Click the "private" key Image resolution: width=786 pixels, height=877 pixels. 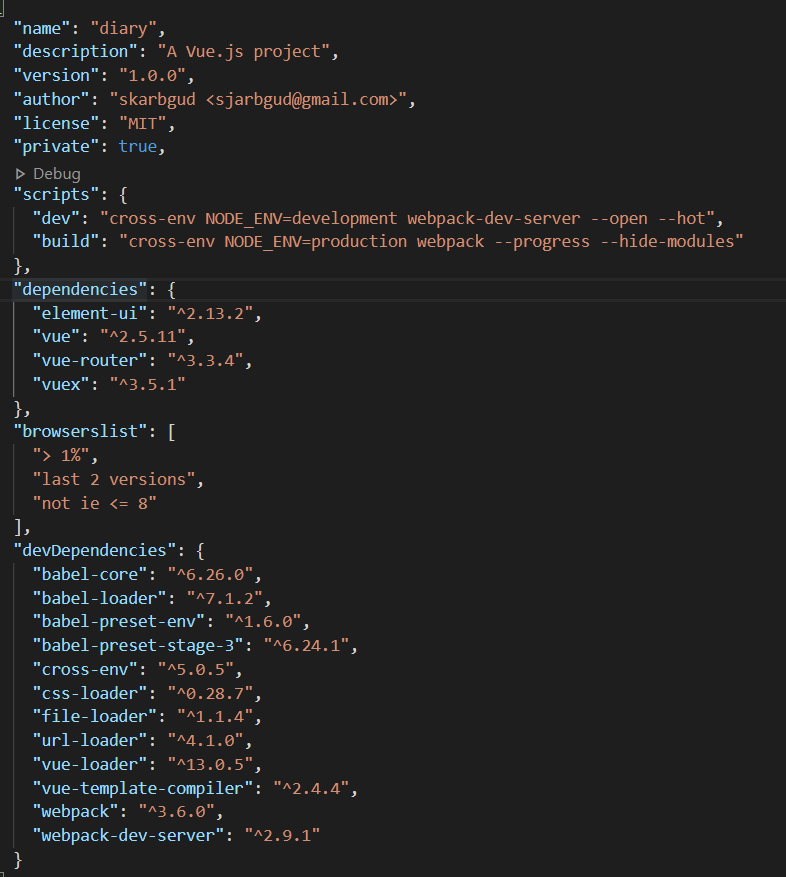point(57,147)
